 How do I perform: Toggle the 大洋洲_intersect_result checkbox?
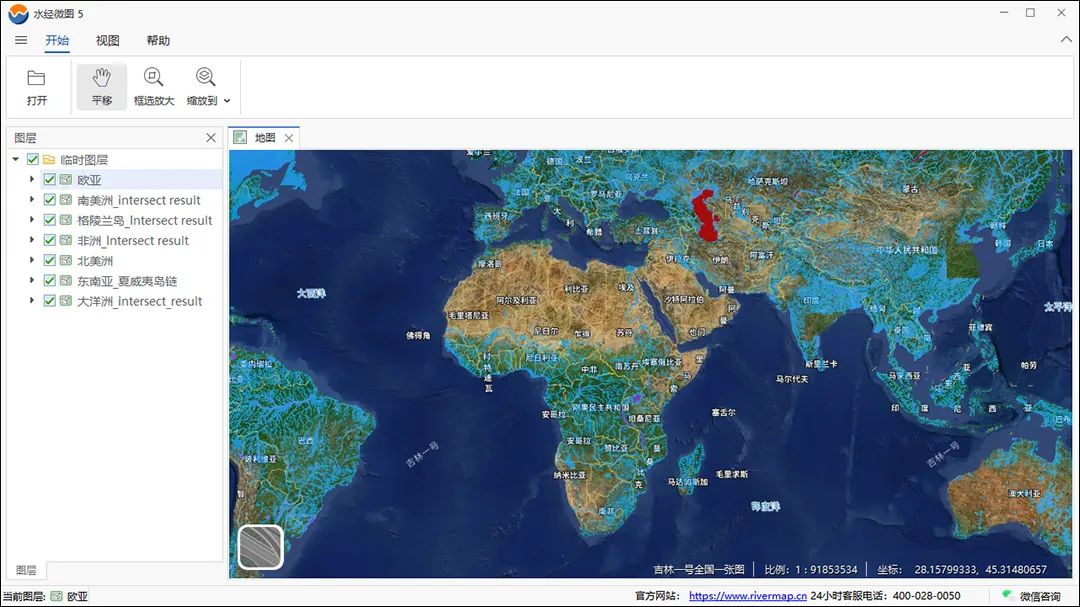click(x=50, y=300)
